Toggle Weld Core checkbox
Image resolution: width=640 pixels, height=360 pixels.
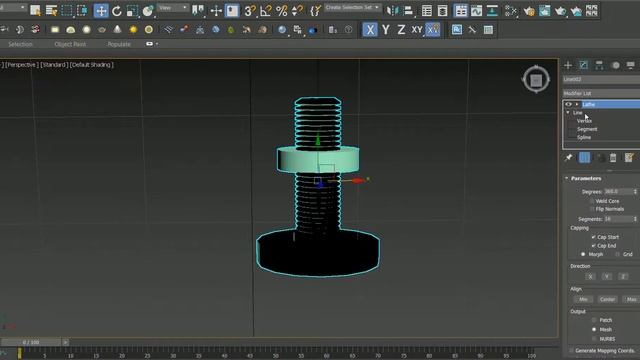pos(591,201)
